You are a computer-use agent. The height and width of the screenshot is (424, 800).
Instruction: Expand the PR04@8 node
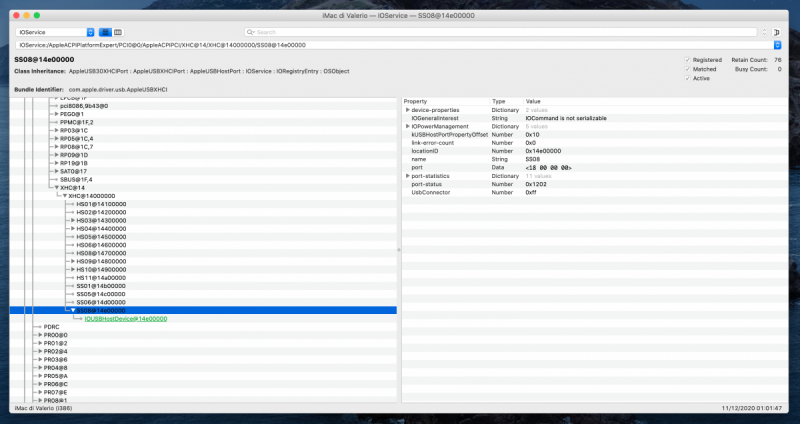click(40, 367)
